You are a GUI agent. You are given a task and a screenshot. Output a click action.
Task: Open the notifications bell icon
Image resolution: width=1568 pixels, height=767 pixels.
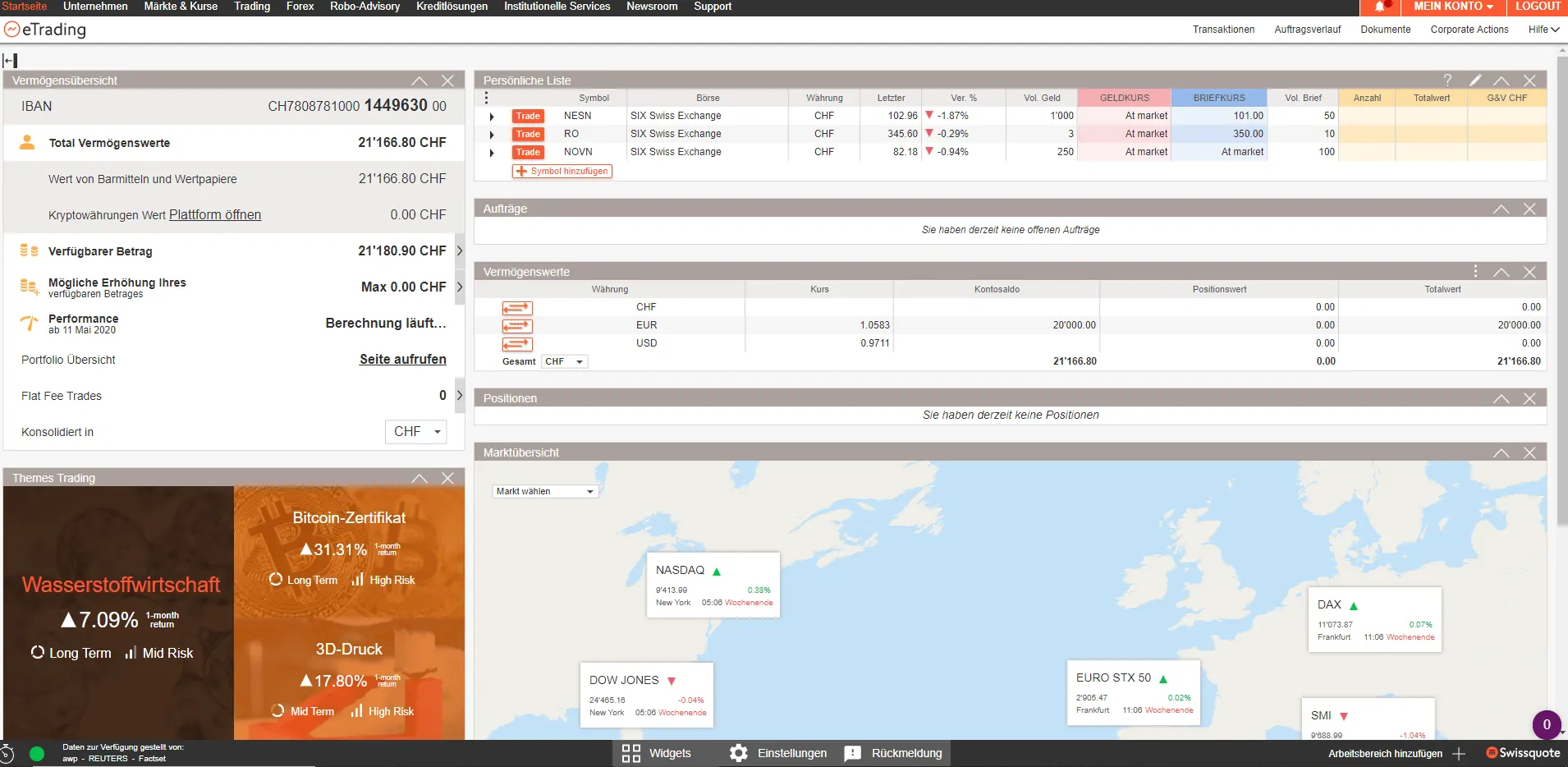(1381, 7)
